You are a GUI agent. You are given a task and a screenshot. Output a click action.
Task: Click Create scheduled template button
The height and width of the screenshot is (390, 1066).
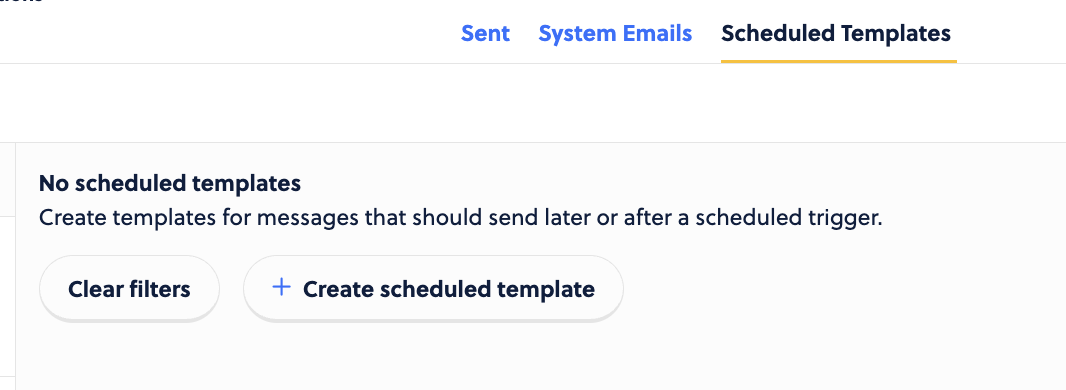coord(433,289)
